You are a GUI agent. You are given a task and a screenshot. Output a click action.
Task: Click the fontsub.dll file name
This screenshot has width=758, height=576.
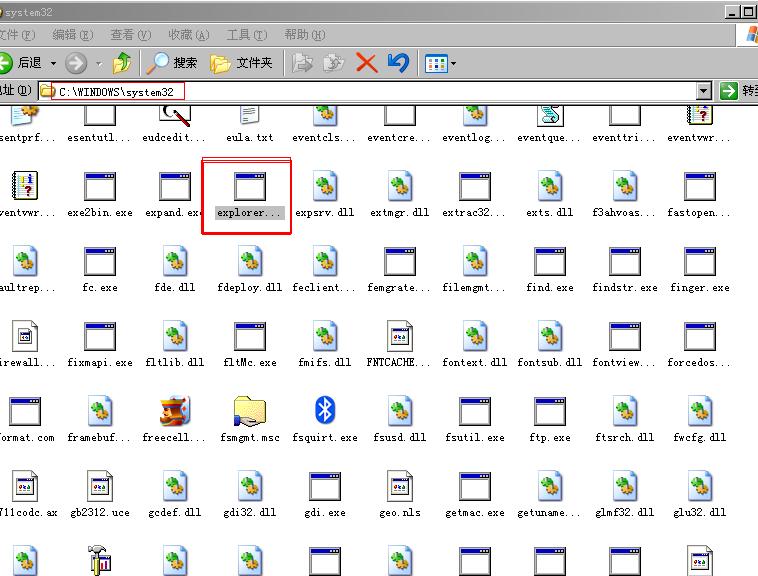pyautogui.click(x=550, y=362)
